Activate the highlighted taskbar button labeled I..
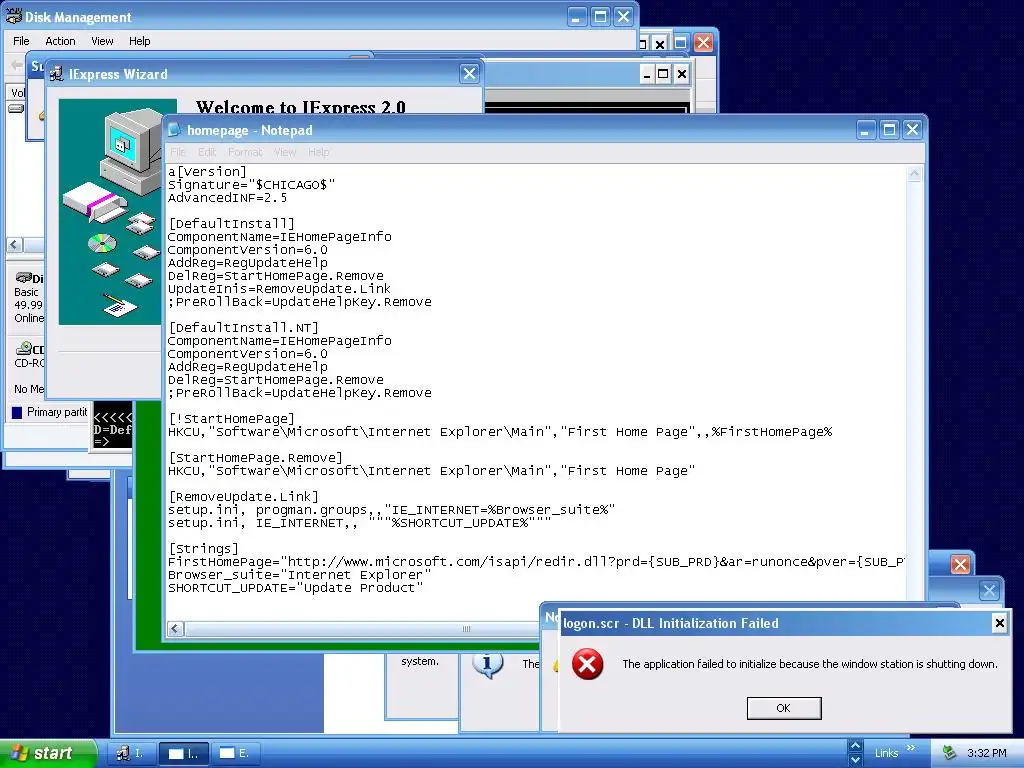Image resolution: width=1024 pixels, height=768 pixels. (x=184, y=753)
